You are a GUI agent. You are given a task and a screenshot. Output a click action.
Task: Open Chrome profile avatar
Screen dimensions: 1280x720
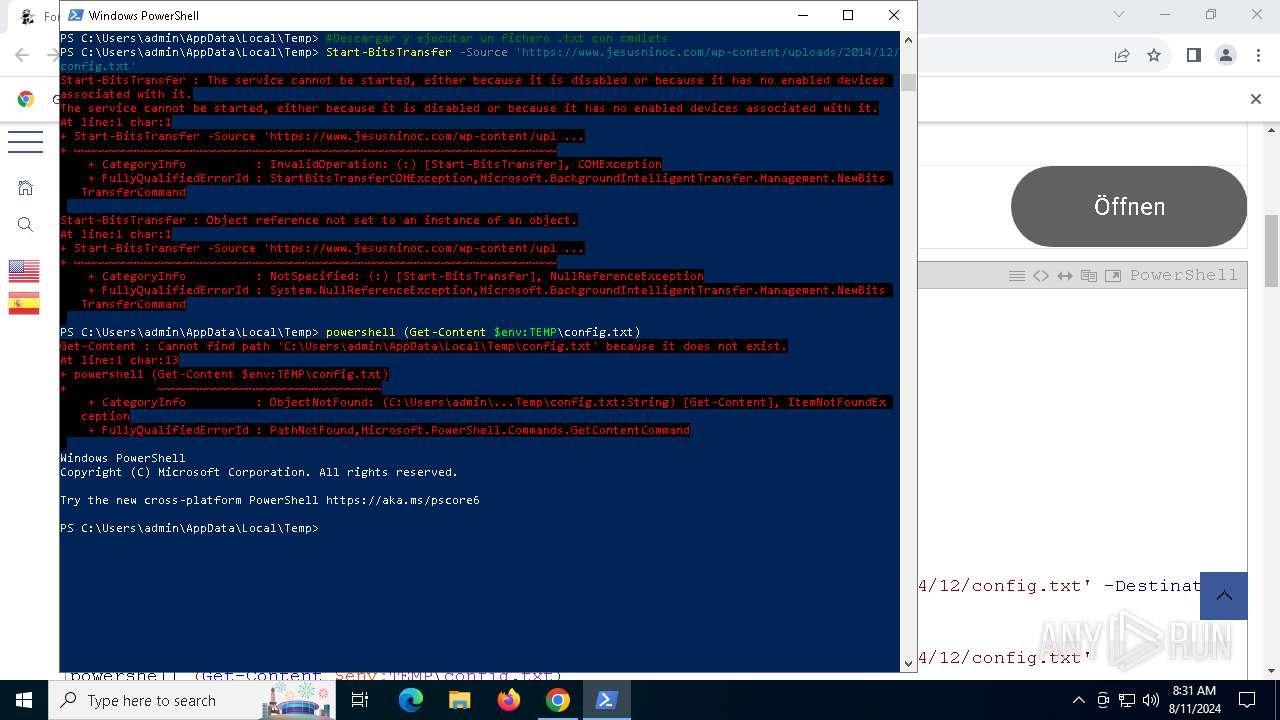coord(1226,56)
